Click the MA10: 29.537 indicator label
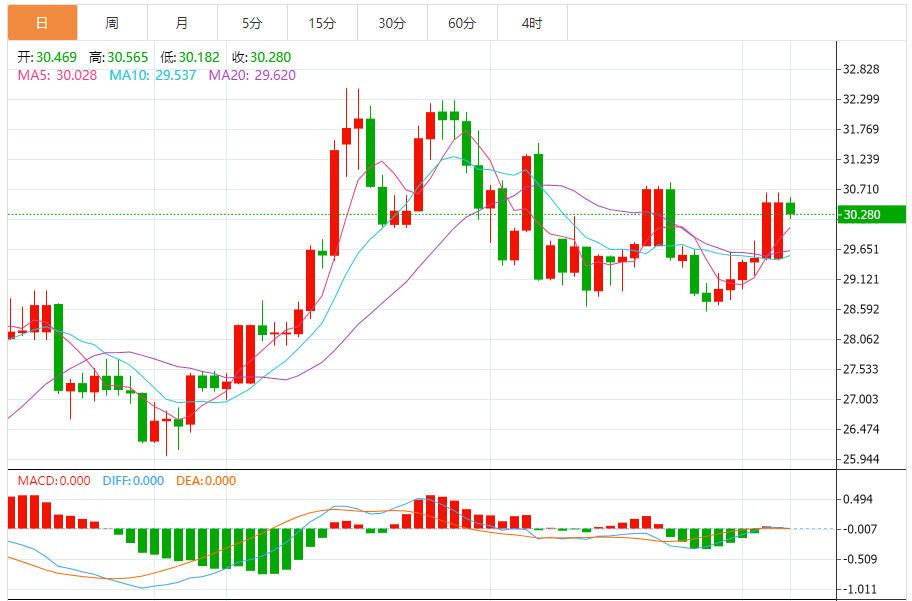The height and width of the screenshot is (601, 912). coord(153,75)
